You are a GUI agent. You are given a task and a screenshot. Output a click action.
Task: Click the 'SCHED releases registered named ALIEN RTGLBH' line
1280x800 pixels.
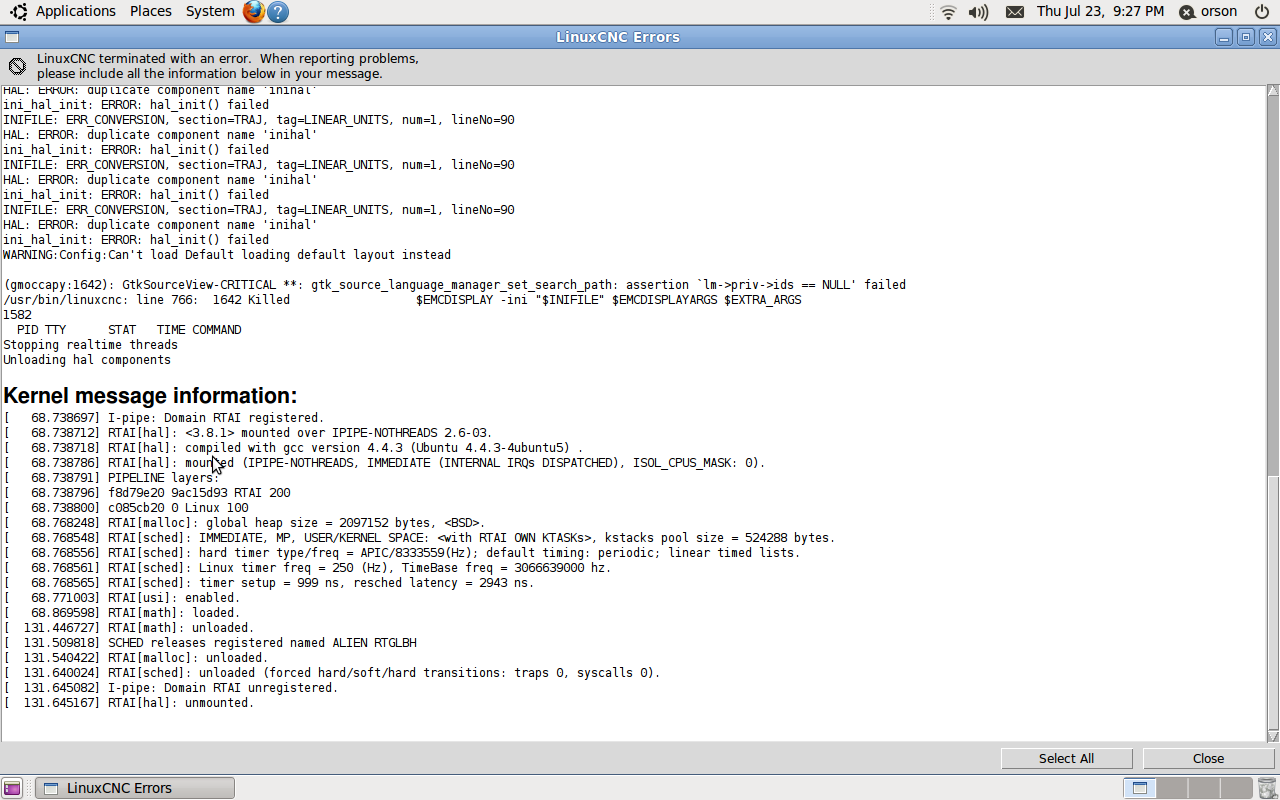[210, 643]
